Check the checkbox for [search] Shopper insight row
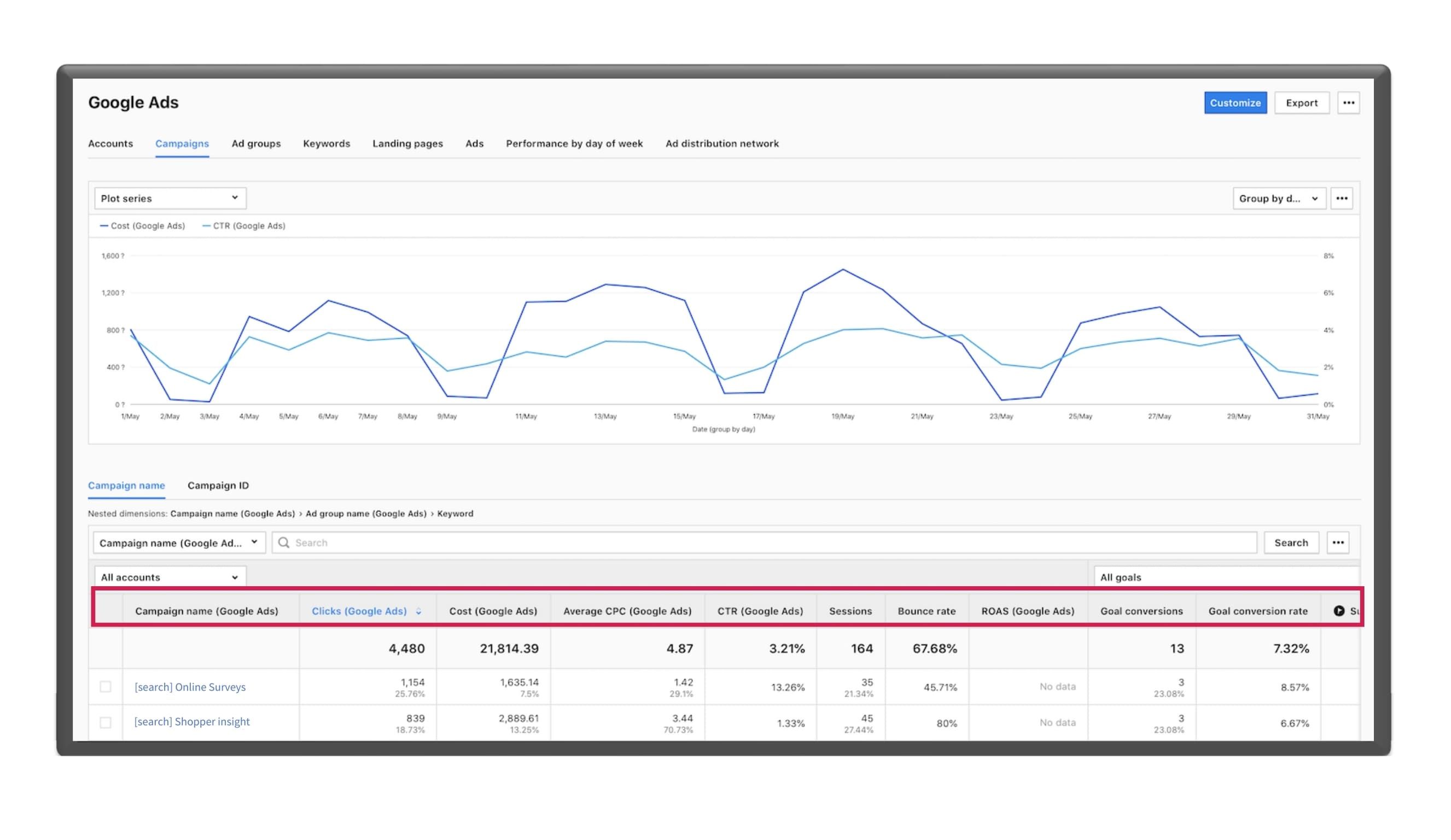 click(106, 722)
